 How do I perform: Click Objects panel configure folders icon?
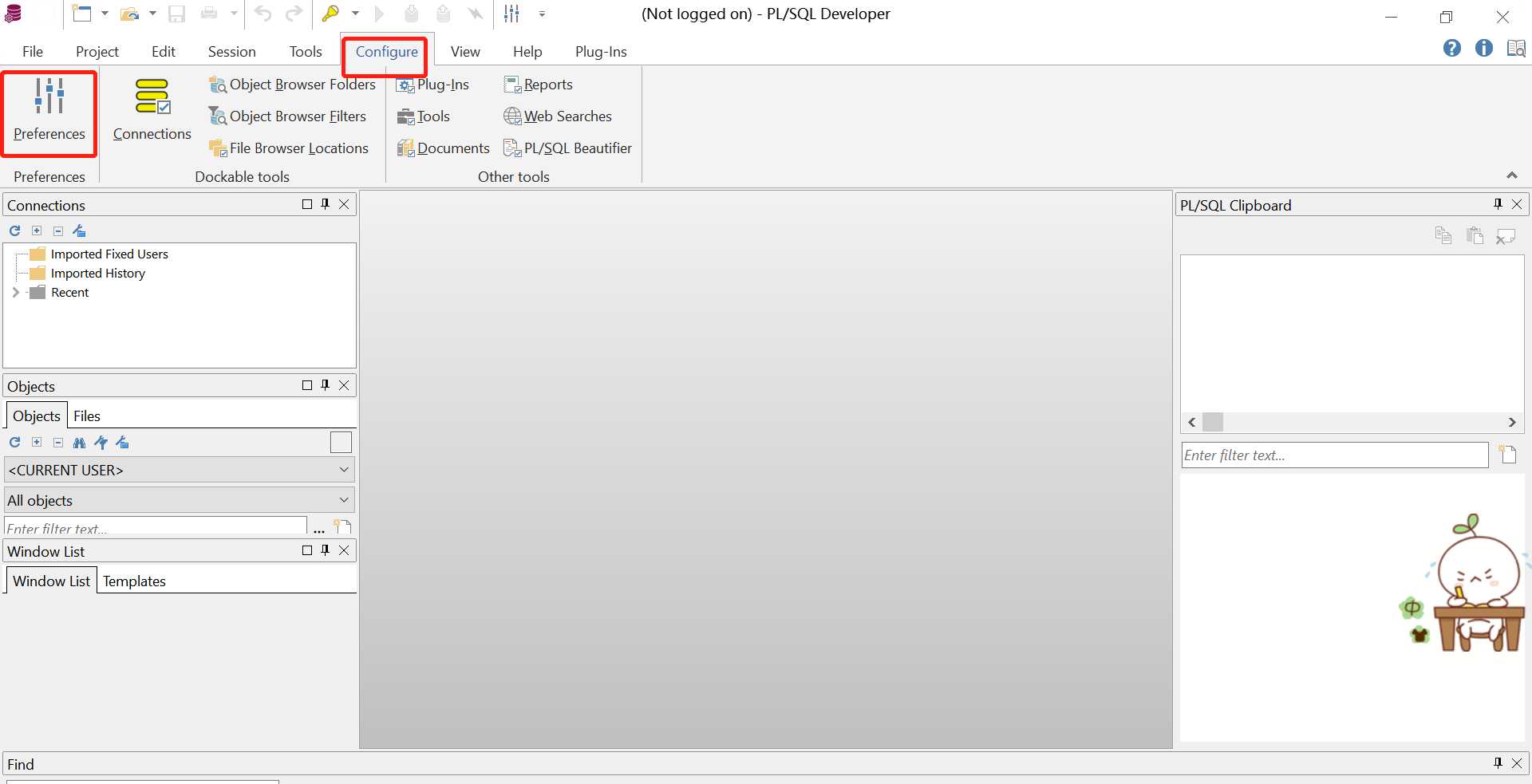(122, 443)
